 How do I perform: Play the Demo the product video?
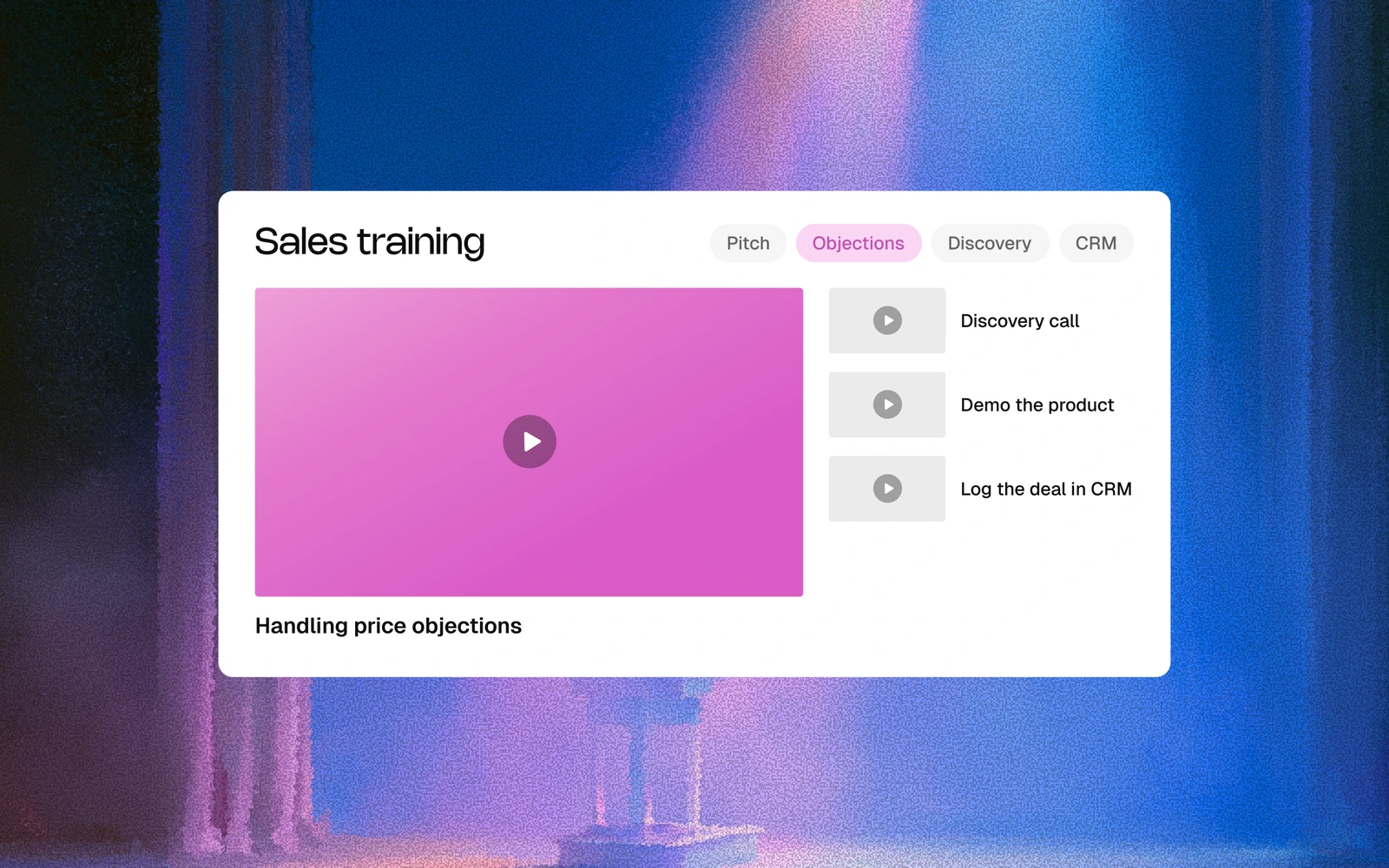pyautogui.click(x=887, y=404)
